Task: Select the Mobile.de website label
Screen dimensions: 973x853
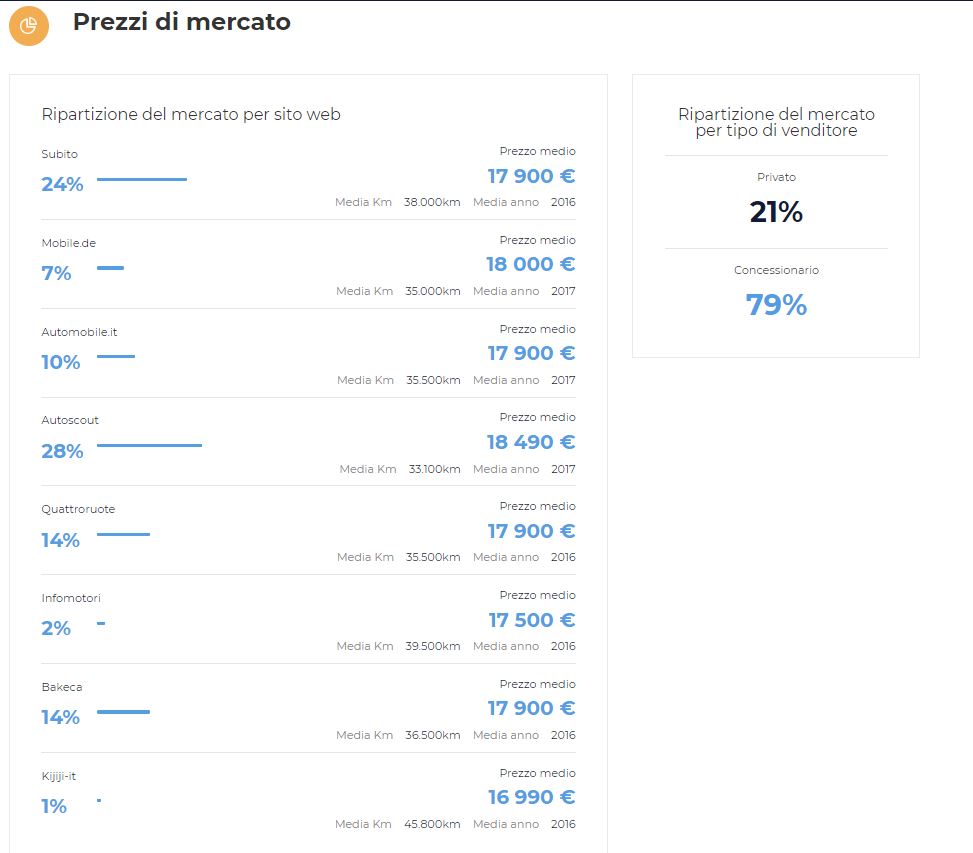Action: tap(68, 243)
